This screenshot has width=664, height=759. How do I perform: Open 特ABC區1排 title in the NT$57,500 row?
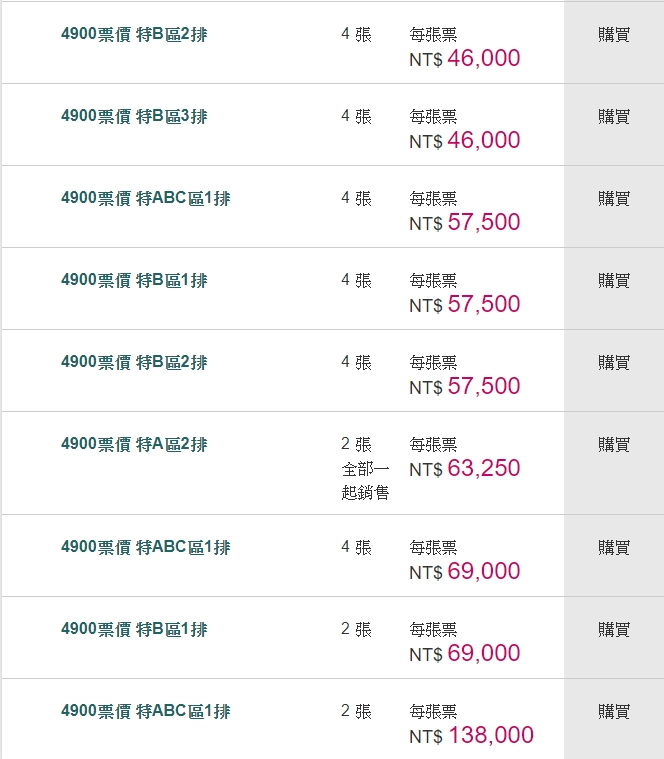[x=145, y=199]
